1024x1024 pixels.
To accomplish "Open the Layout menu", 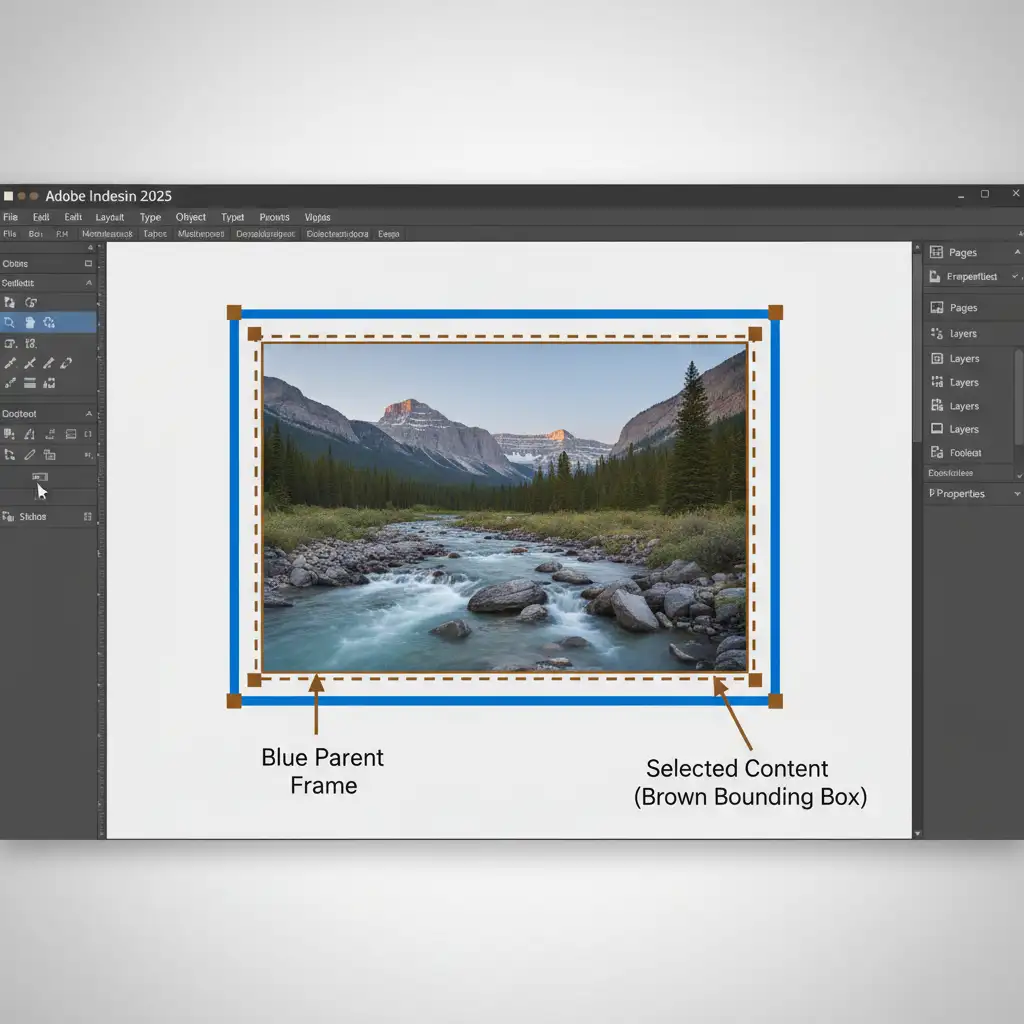I will tap(110, 217).
